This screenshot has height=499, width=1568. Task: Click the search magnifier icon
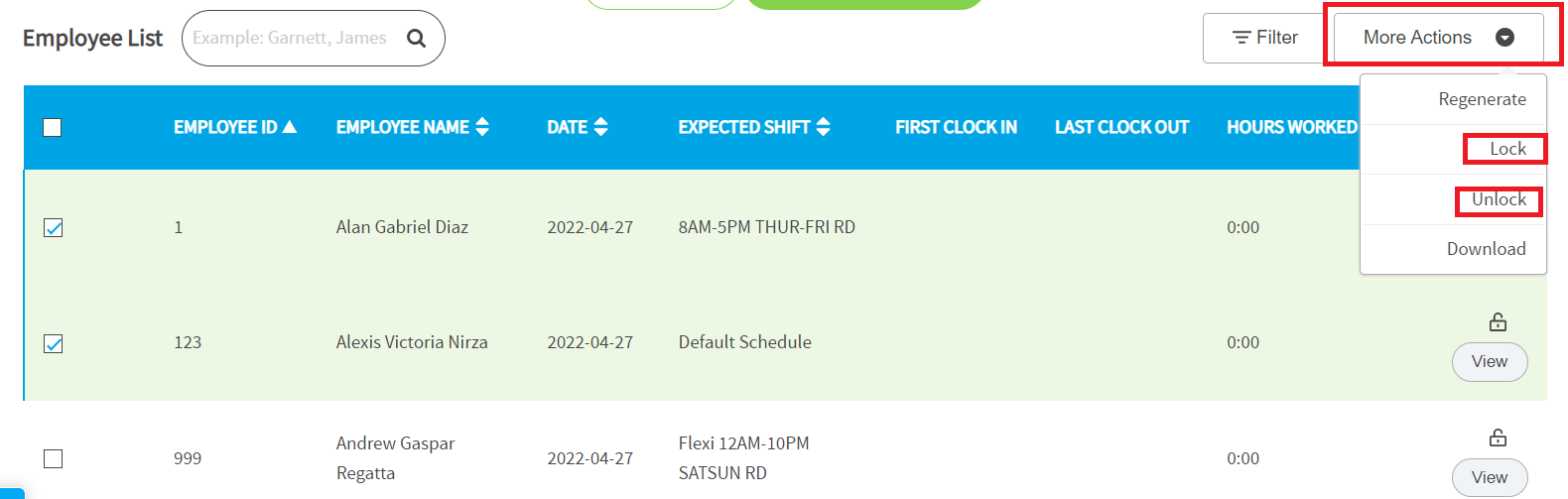pyautogui.click(x=417, y=38)
